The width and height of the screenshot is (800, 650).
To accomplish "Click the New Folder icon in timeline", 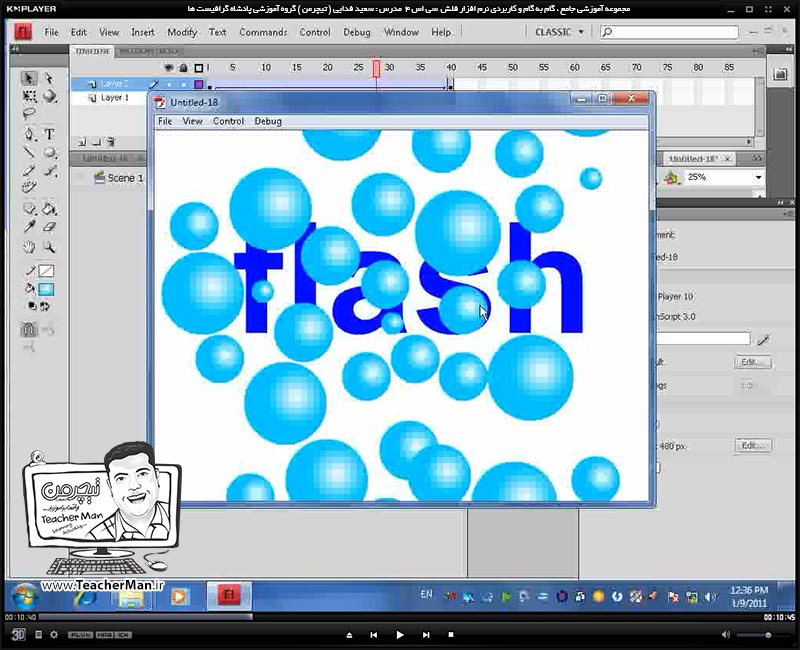I will point(96,142).
